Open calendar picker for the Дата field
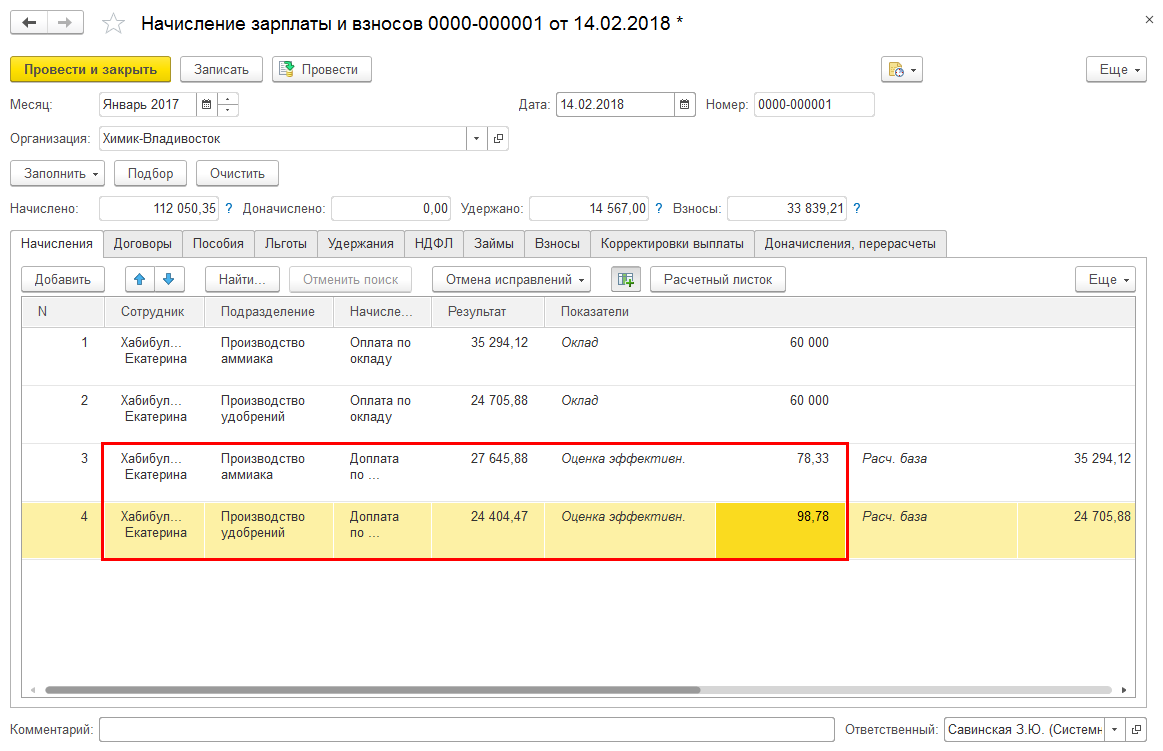1163x751 pixels. pyautogui.click(x=684, y=104)
